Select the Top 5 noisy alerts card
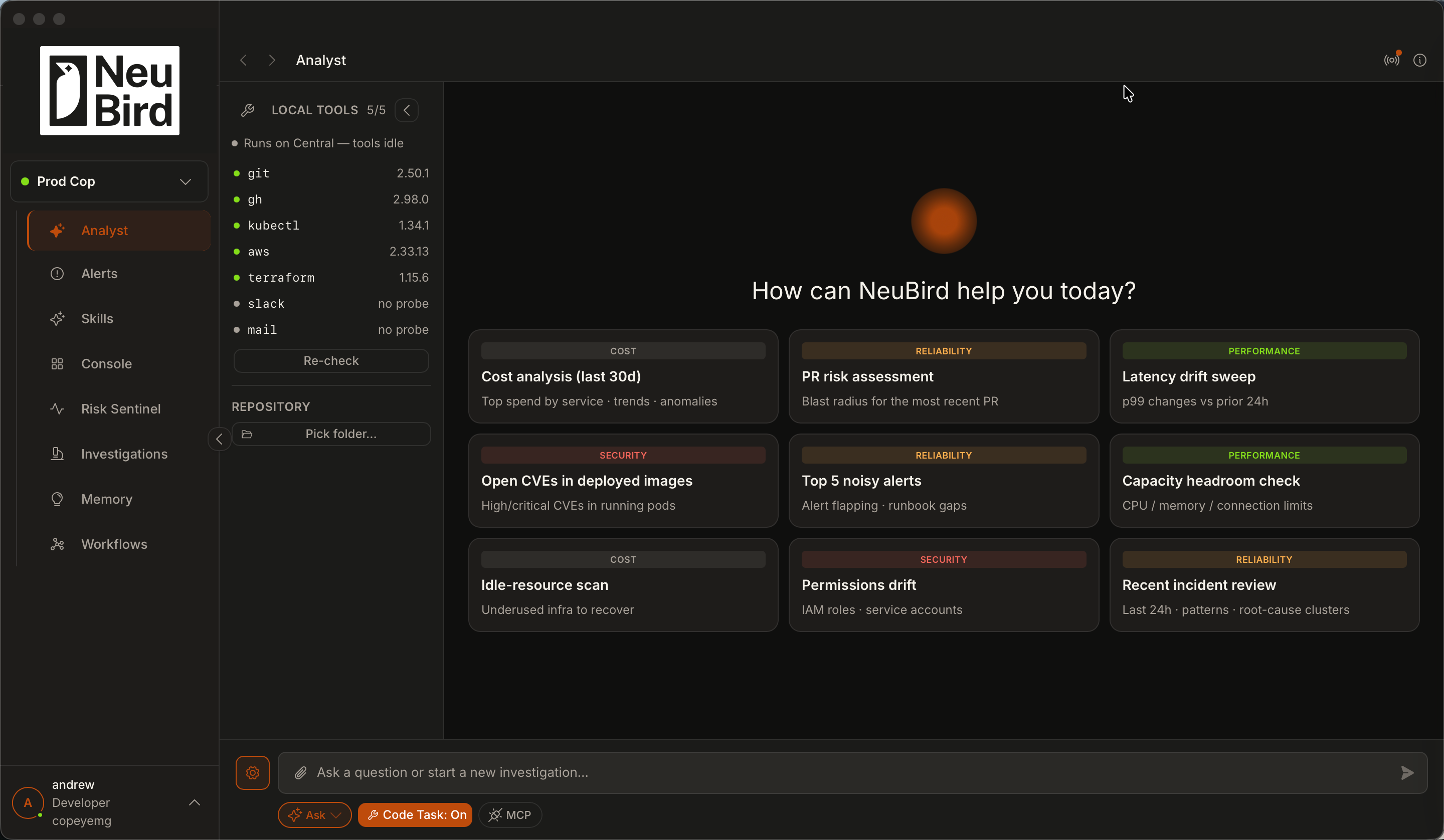1444x840 pixels. [x=943, y=481]
